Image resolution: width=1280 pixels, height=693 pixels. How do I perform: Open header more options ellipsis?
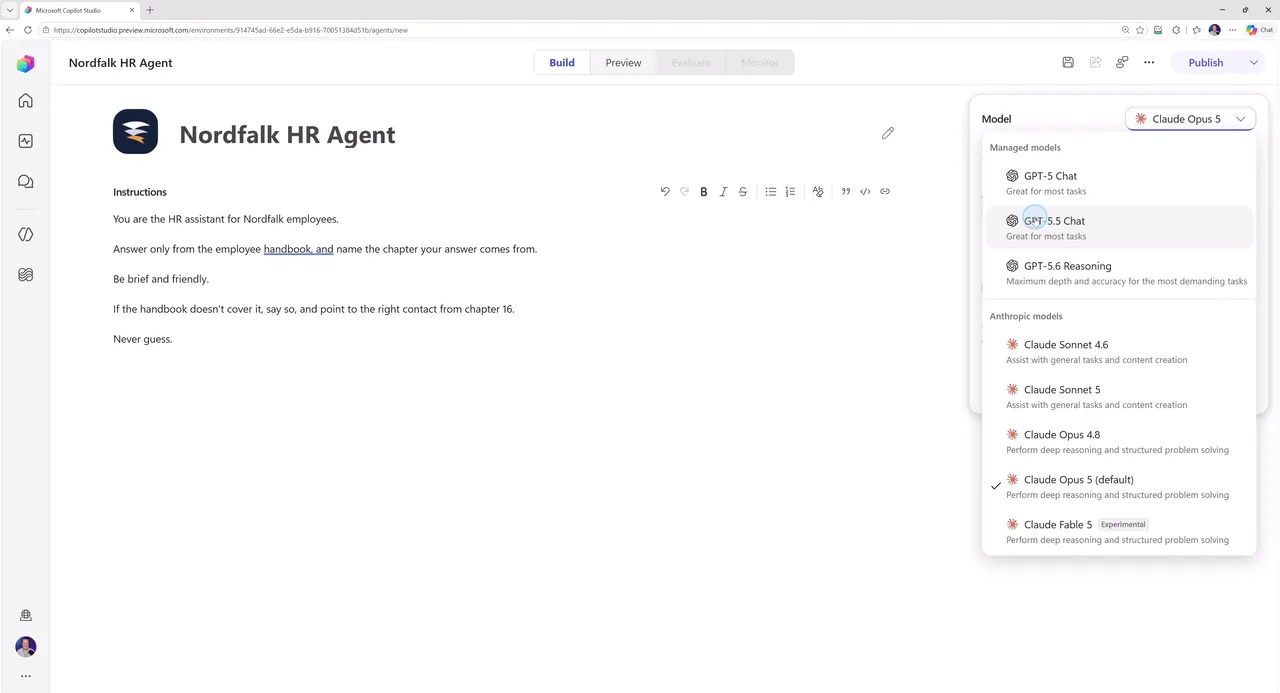point(1149,62)
